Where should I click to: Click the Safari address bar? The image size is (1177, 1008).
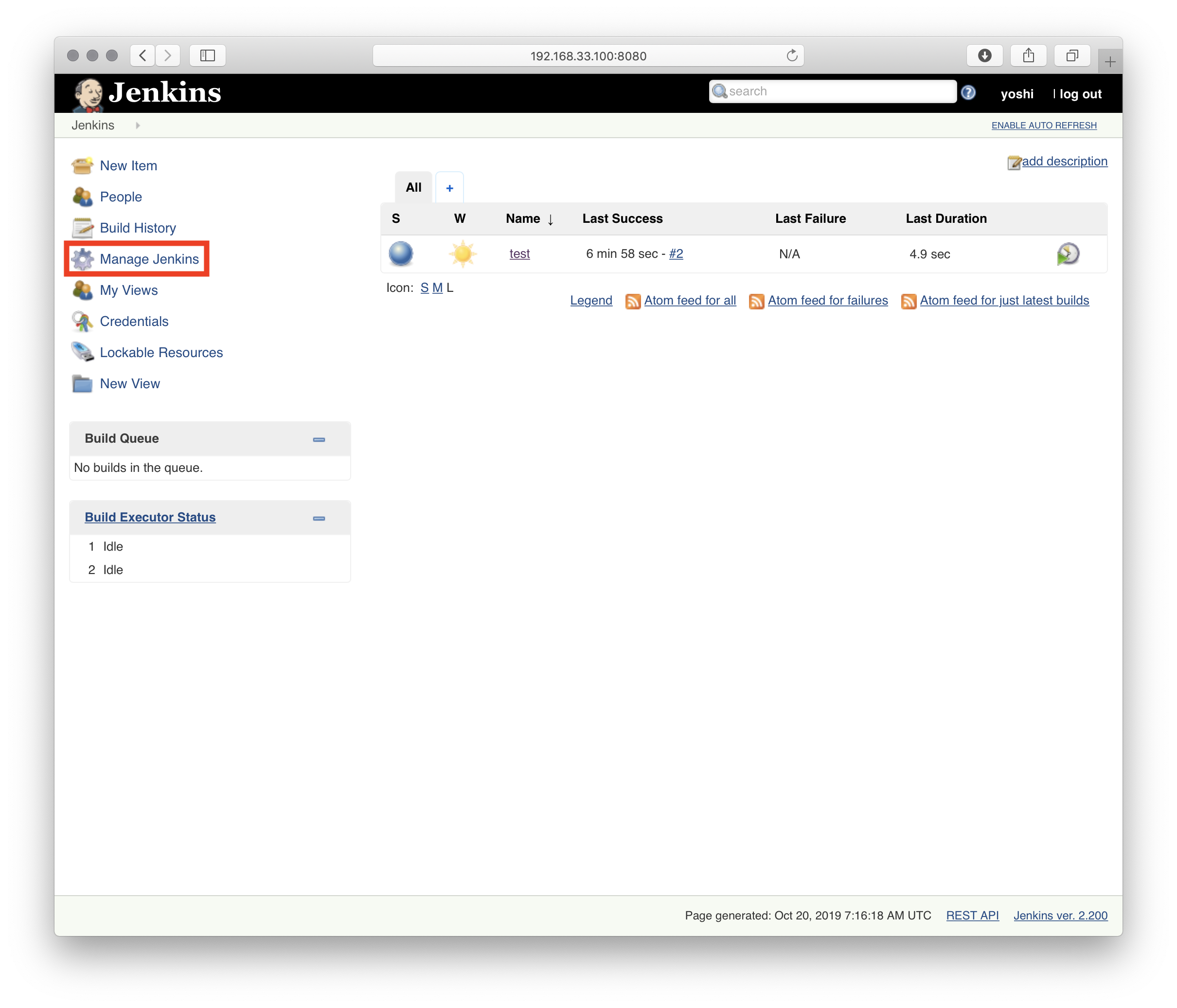pos(588,55)
